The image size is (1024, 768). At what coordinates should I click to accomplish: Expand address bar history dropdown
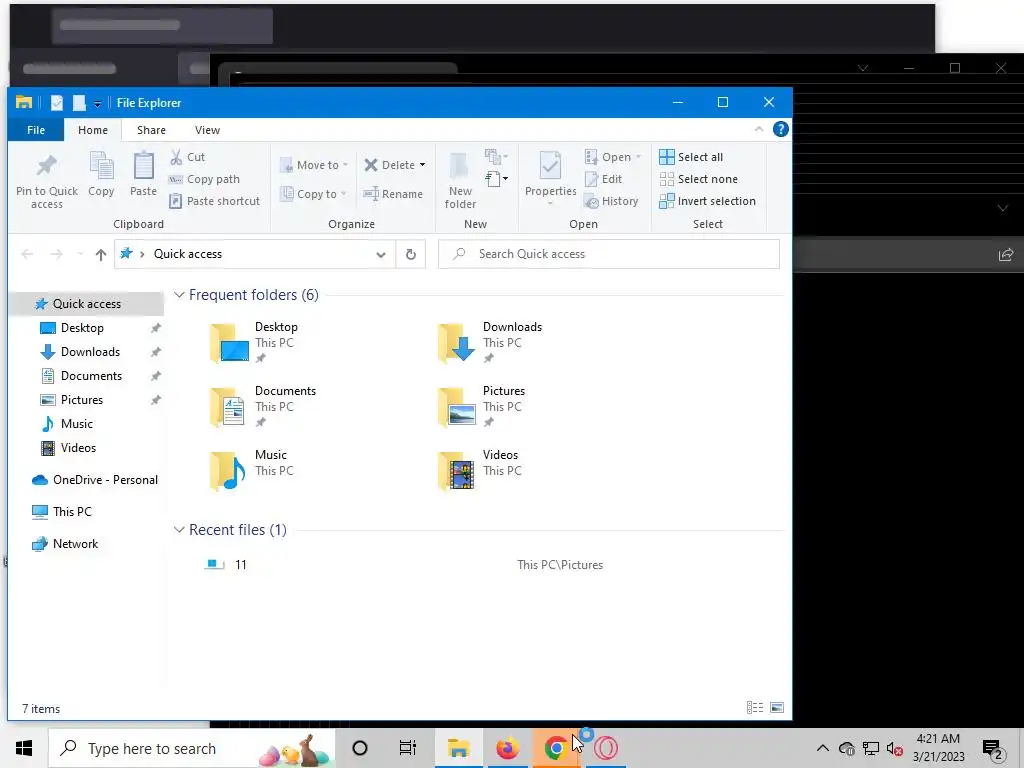[381, 254]
